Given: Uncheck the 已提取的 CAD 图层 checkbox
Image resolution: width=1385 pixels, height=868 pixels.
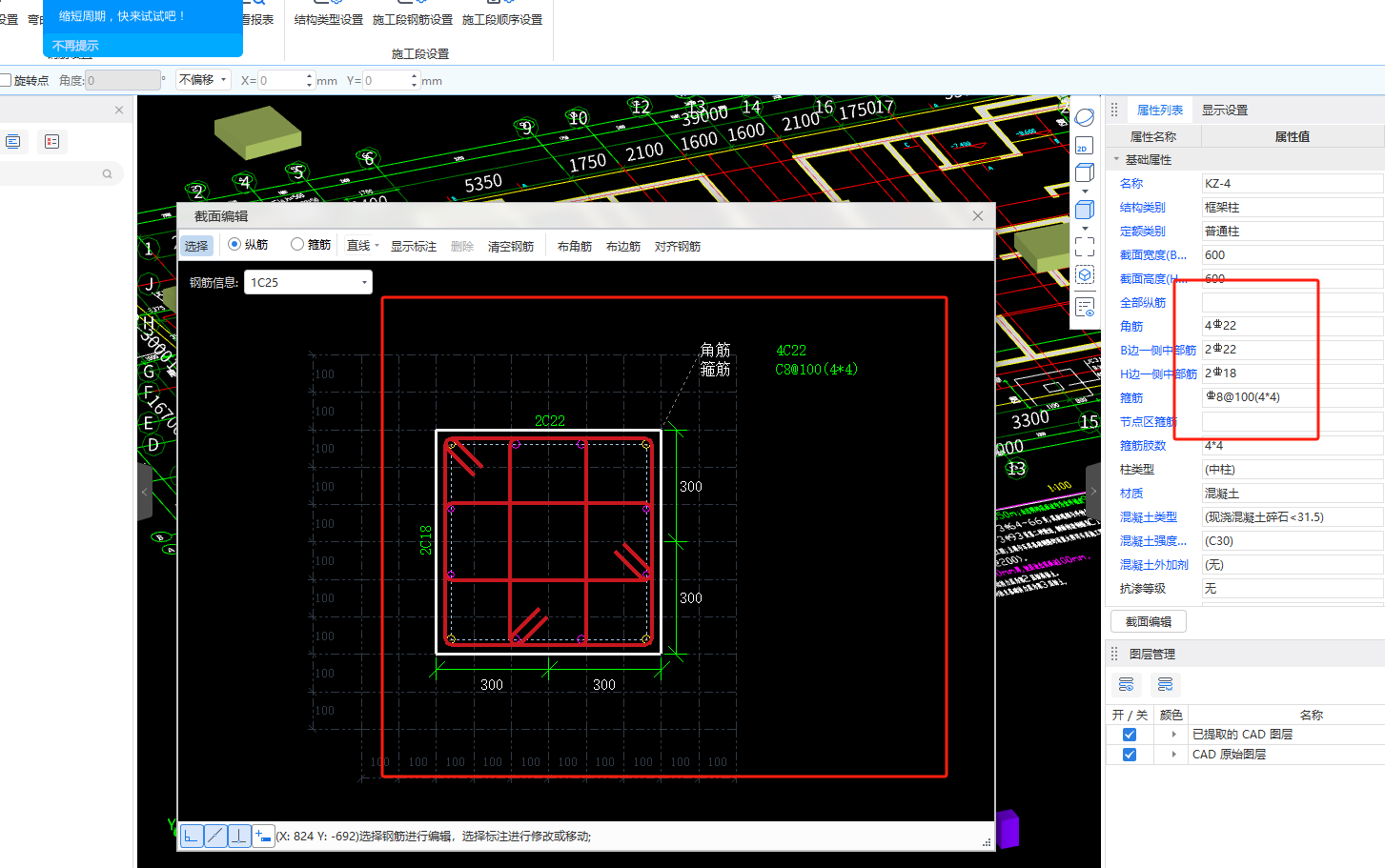Looking at the screenshot, I should pyautogui.click(x=1130, y=735).
